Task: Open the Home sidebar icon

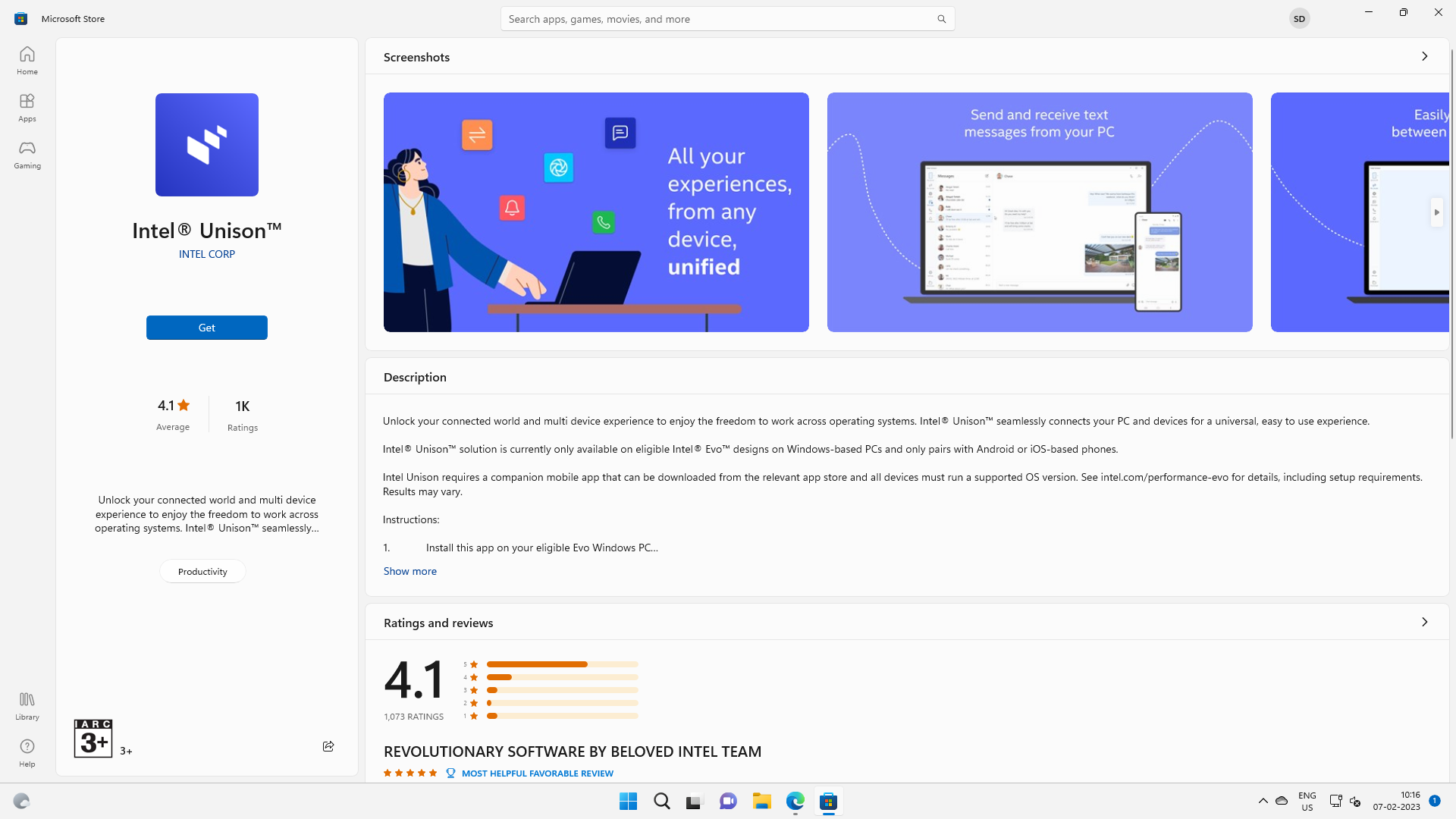Action: click(x=27, y=60)
